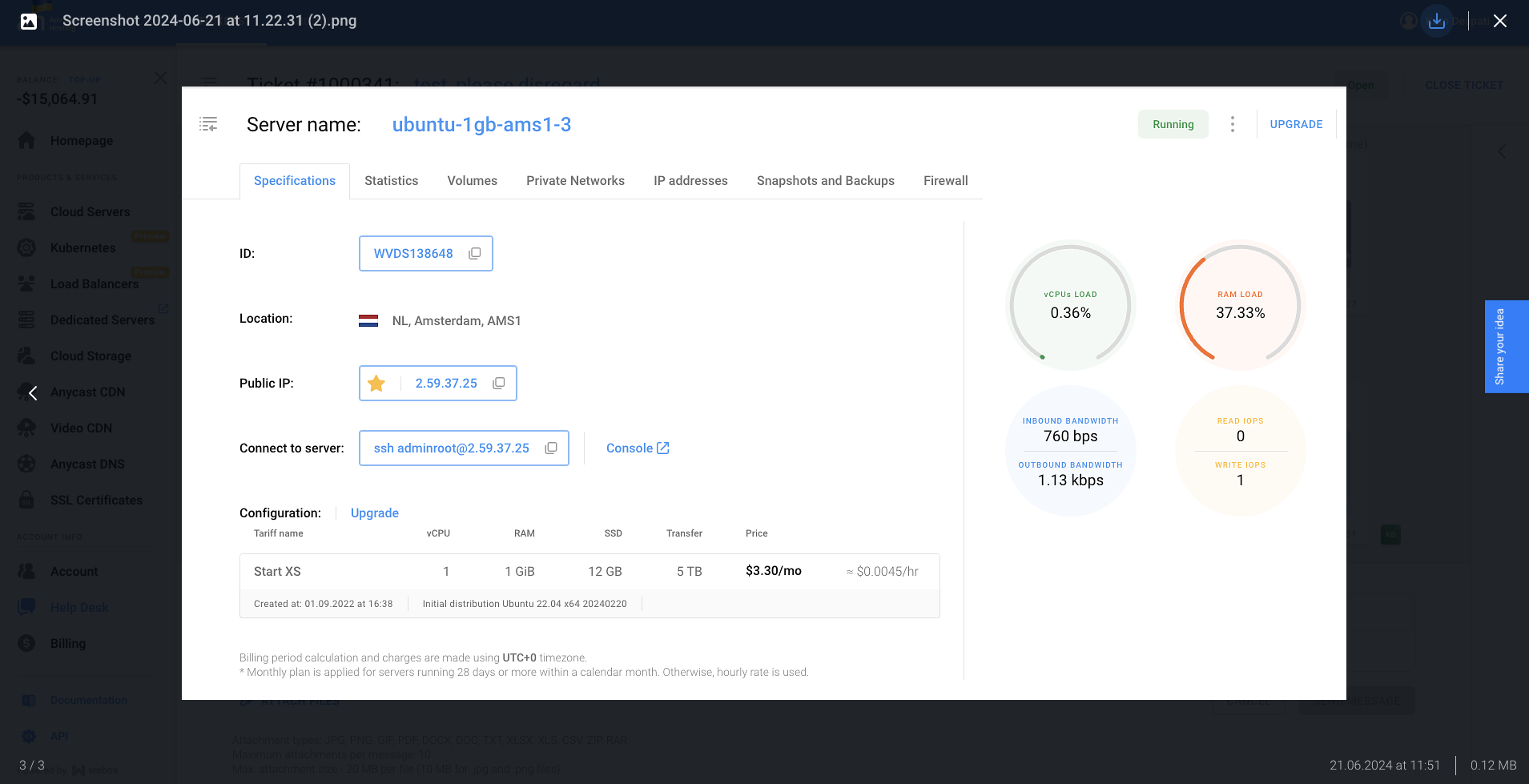Copy the server ID WVDS138648
Screen dimensions: 1529x784
click(475, 254)
